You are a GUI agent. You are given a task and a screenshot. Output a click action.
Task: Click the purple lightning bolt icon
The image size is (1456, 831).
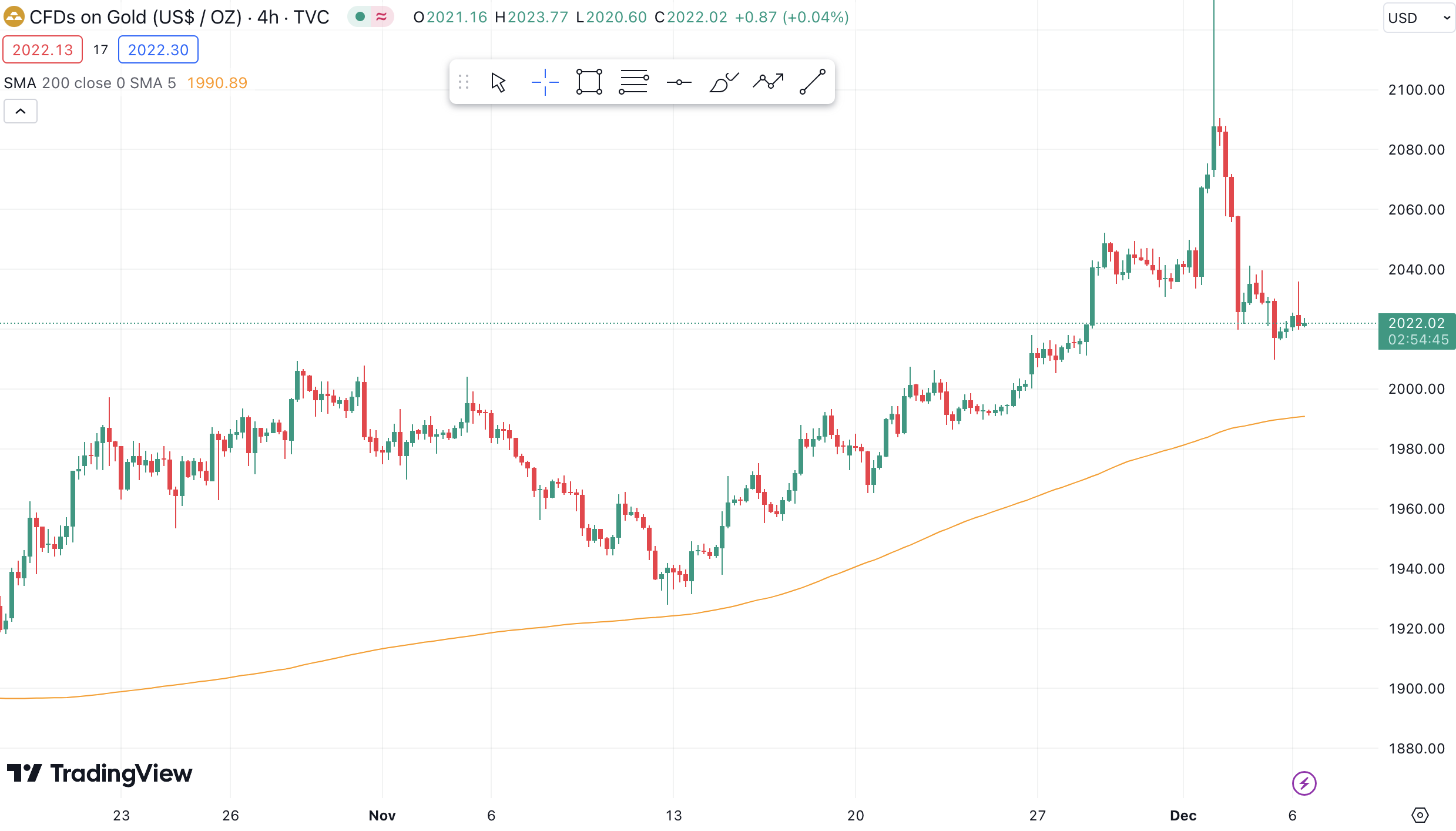(1304, 783)
